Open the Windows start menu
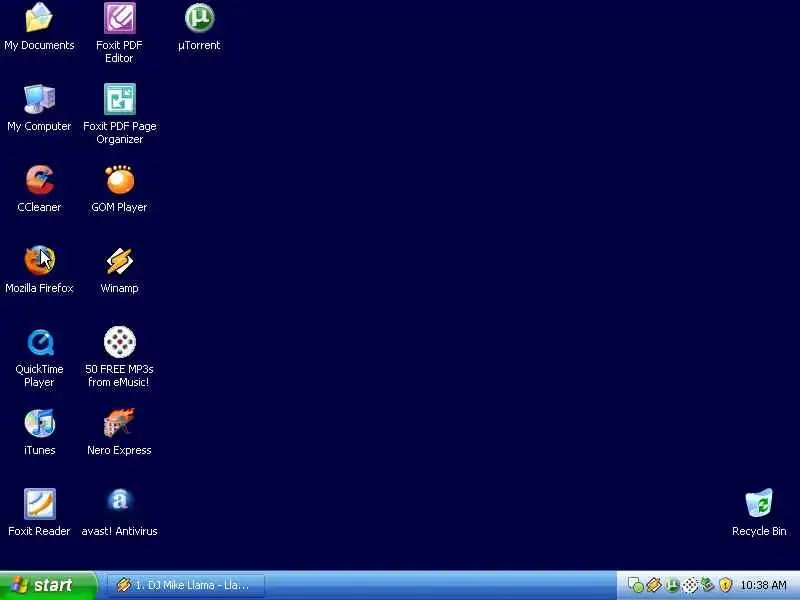This screenshot has height=600, width=800. tap(48, 585)
